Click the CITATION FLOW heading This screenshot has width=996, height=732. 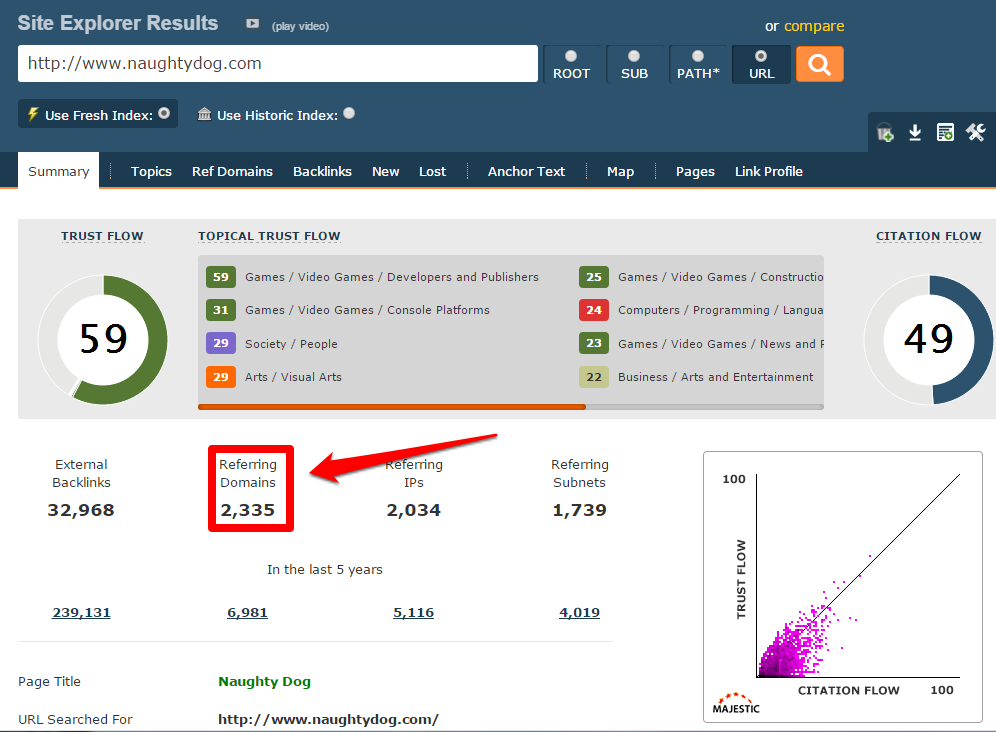coord(929,236)
